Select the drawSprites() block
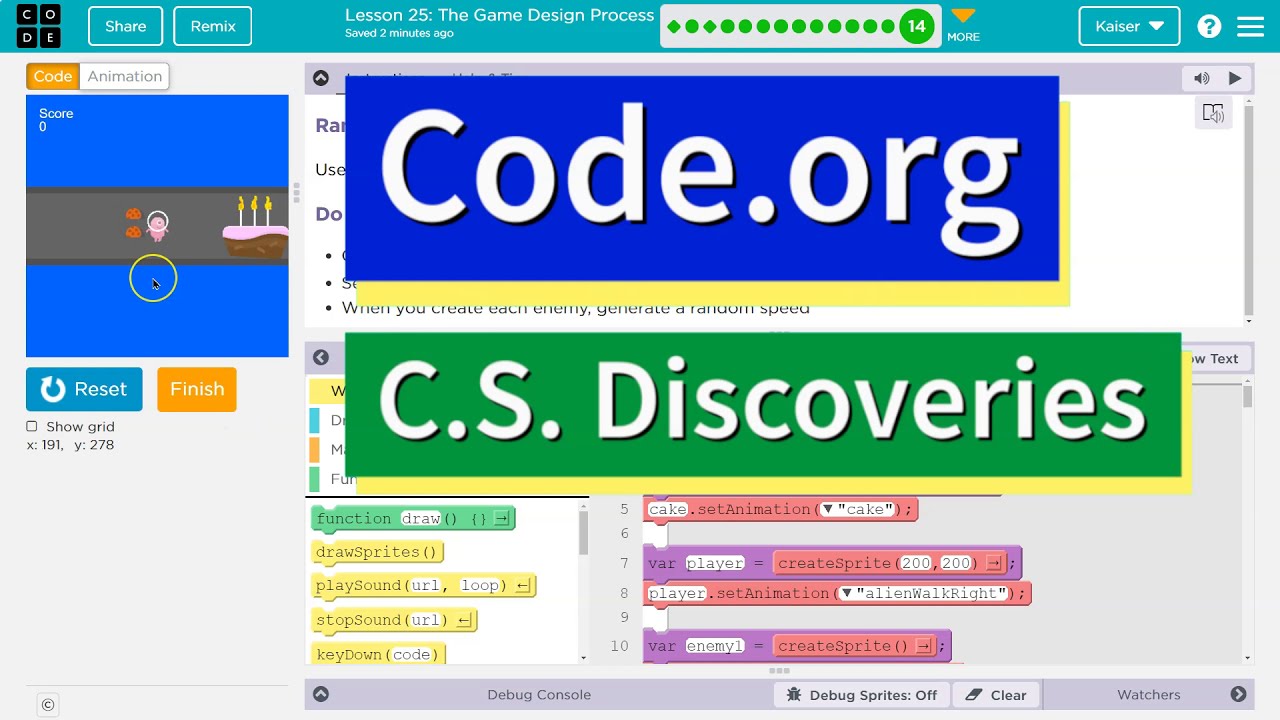The width and height of the screenshot is (1280, 720). coord(377,552)
